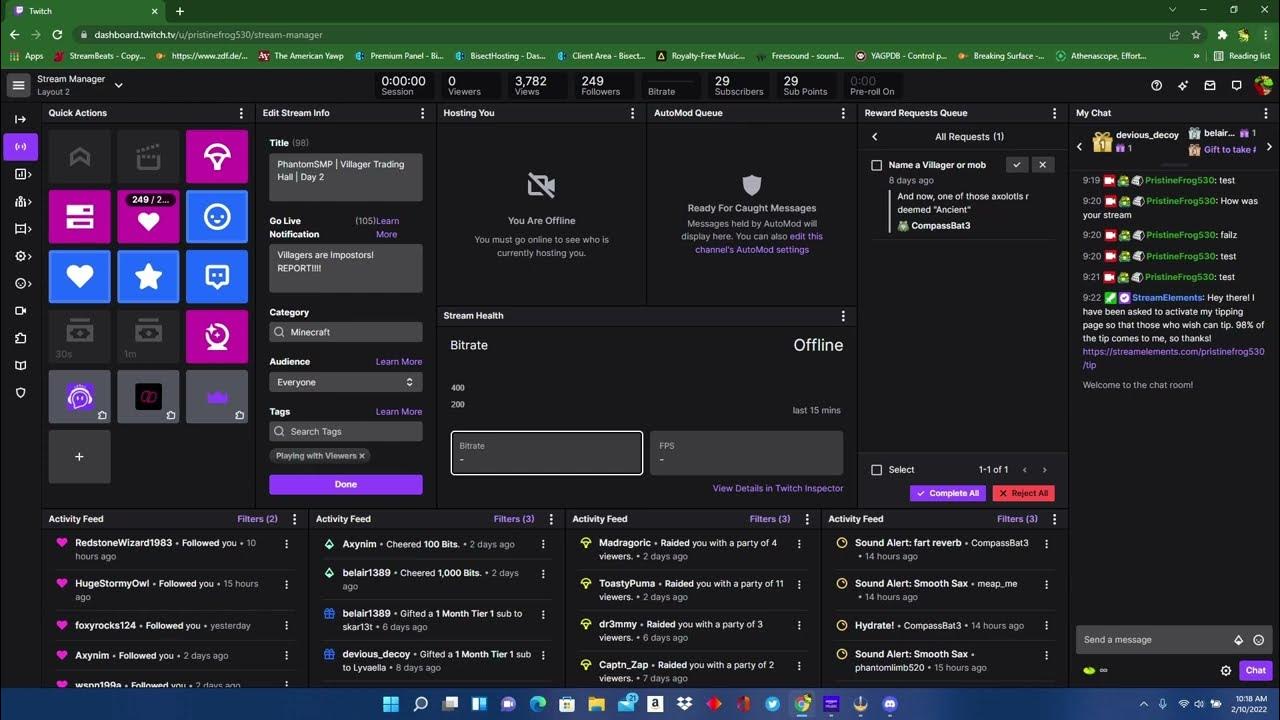Open the hamburger menu next to Stream Manager

(x=18, y=86)
